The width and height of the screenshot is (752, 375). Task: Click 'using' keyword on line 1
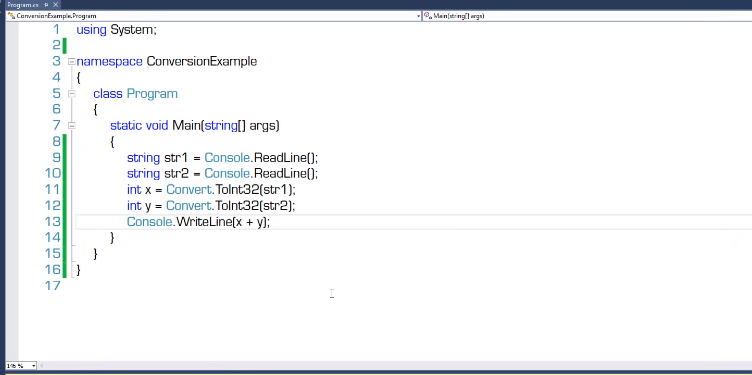click(91, 30)
